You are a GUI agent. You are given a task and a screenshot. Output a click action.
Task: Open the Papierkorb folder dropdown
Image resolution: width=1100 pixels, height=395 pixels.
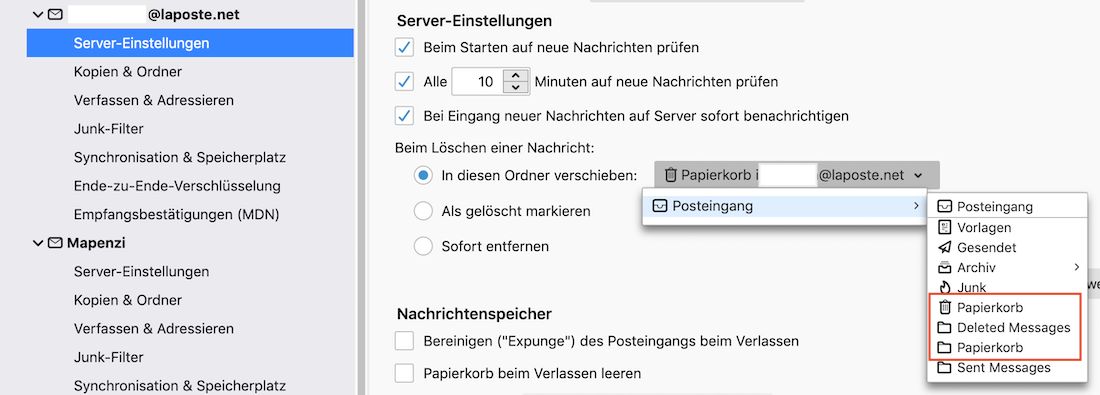click(796, 175)
